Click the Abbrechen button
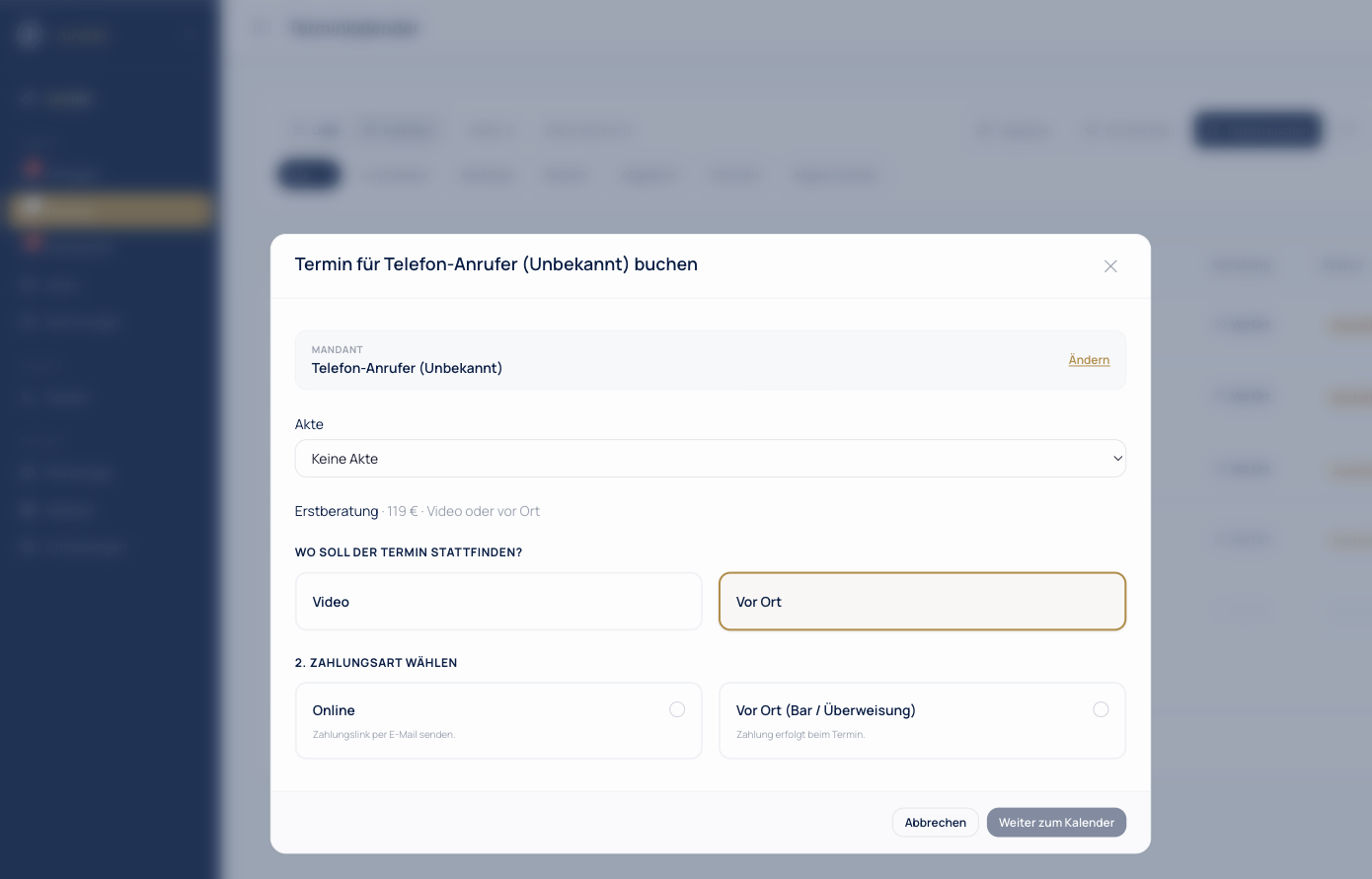 click(935, 823)
